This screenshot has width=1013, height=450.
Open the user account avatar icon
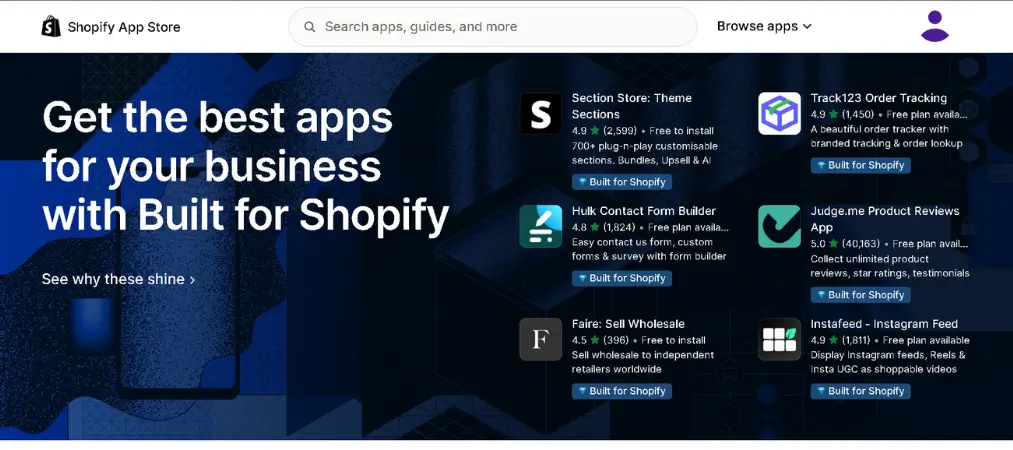934,26
